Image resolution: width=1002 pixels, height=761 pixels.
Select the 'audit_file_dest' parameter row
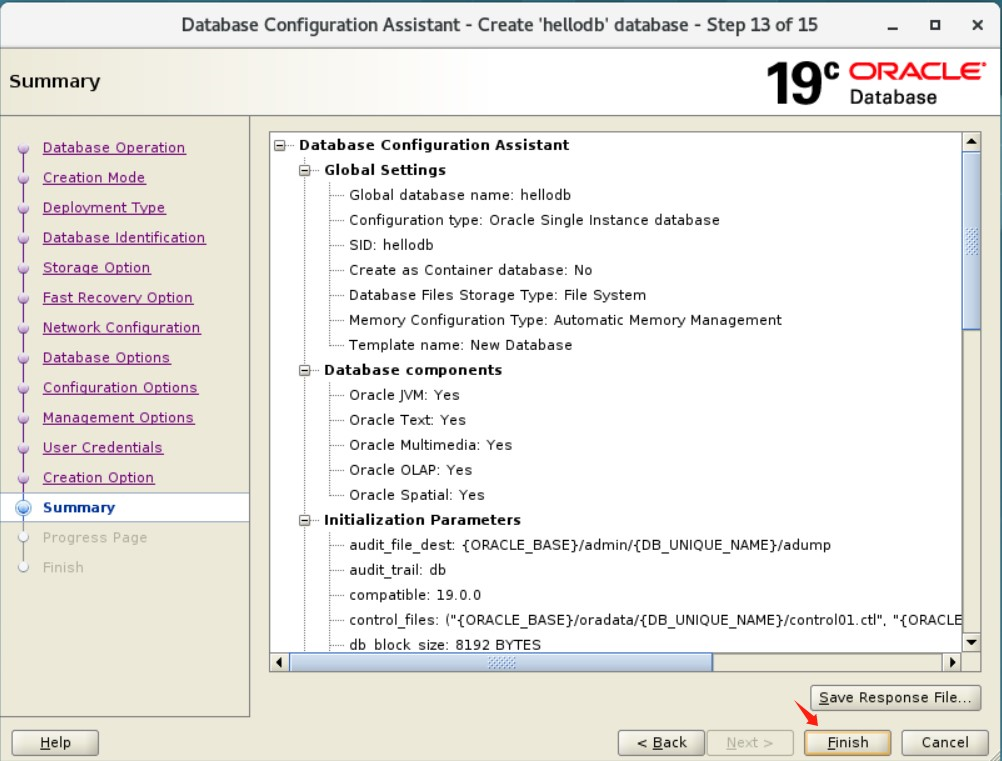coord(590,546)
